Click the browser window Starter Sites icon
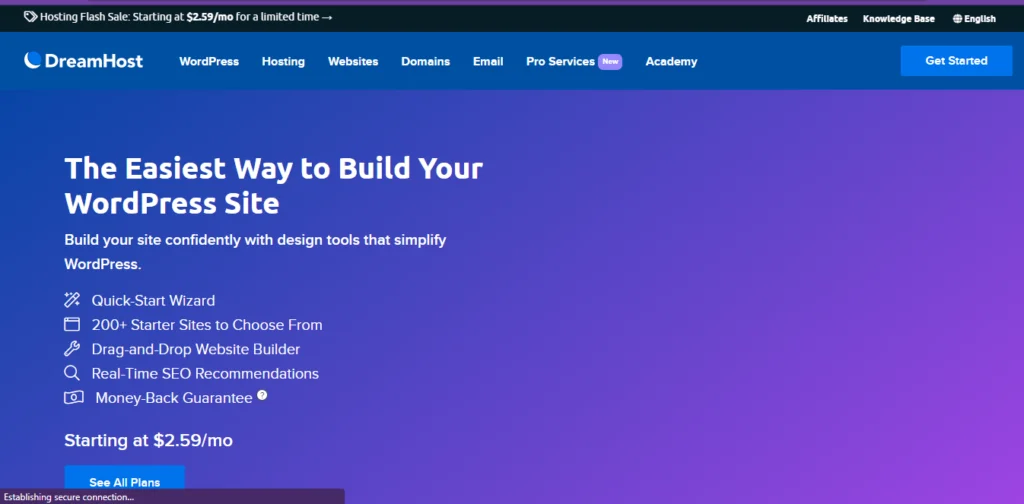1024x504 pixels. pos(72,324)
